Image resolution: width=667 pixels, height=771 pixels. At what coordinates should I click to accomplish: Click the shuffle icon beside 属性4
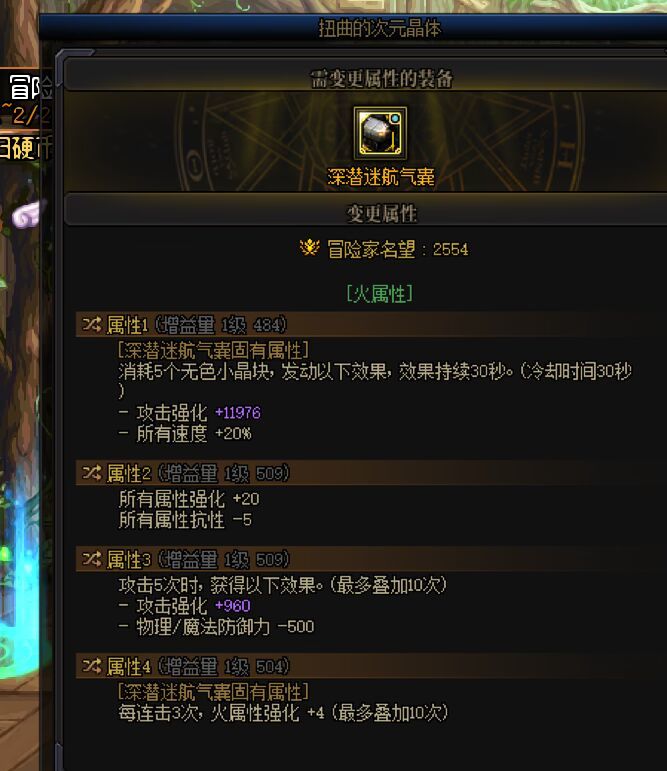point(91,666)
